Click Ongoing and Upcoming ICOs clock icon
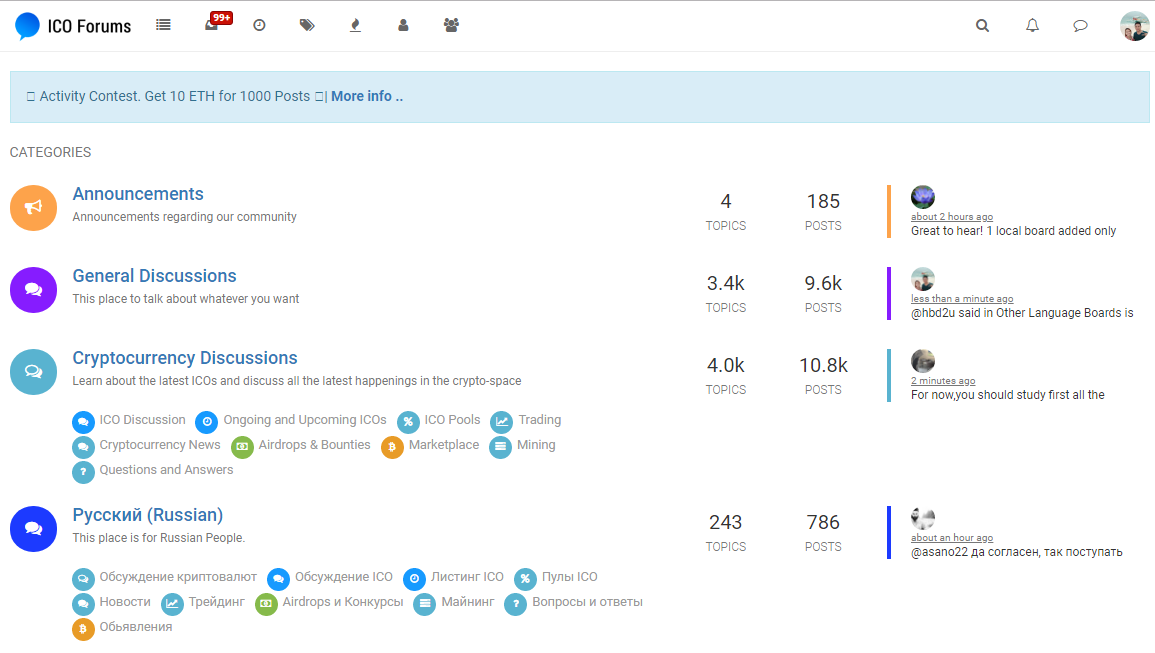Screen dimensions: 1155x653 [207, 422]
